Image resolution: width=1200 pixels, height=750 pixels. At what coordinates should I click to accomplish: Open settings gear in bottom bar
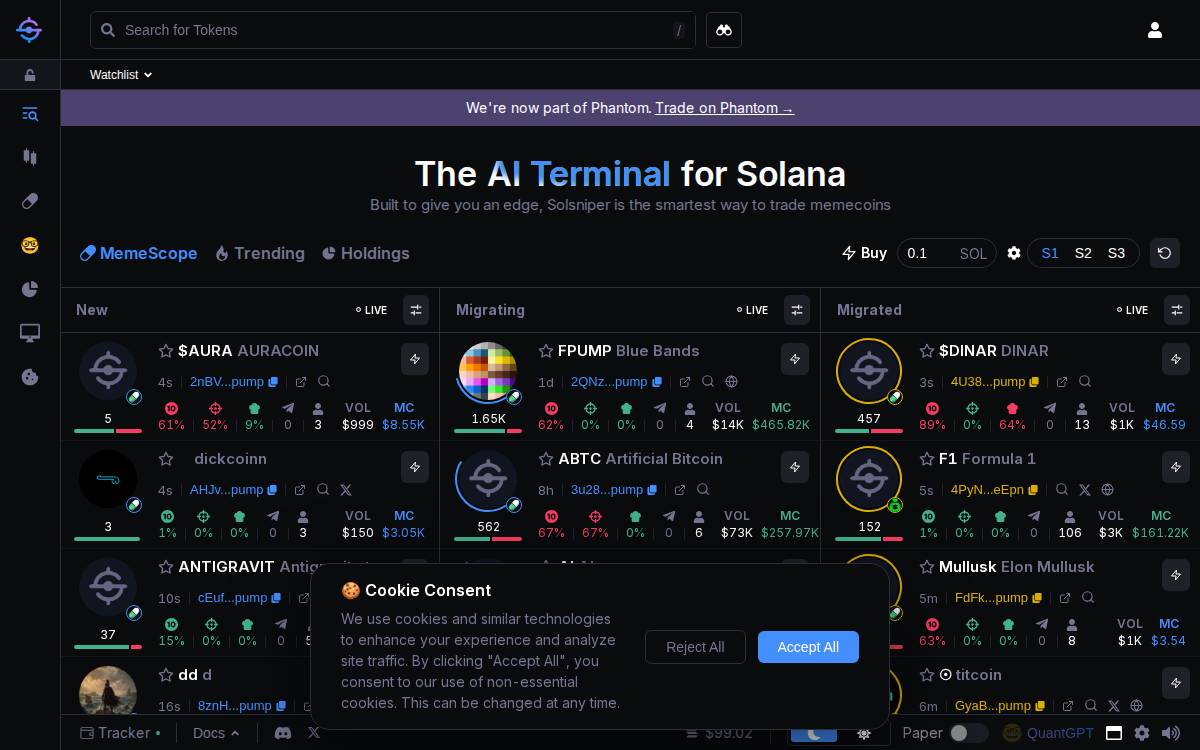click(x=1142, y=733)
